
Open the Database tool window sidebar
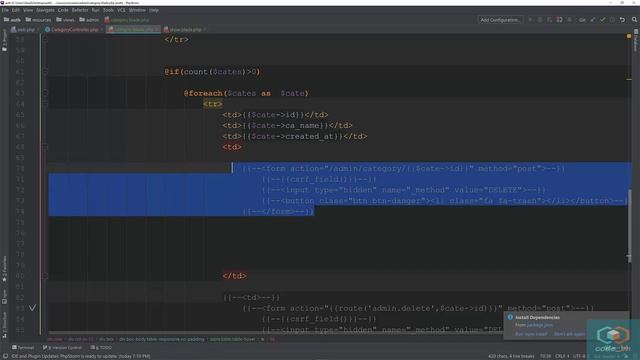click(x=636, y=40)
